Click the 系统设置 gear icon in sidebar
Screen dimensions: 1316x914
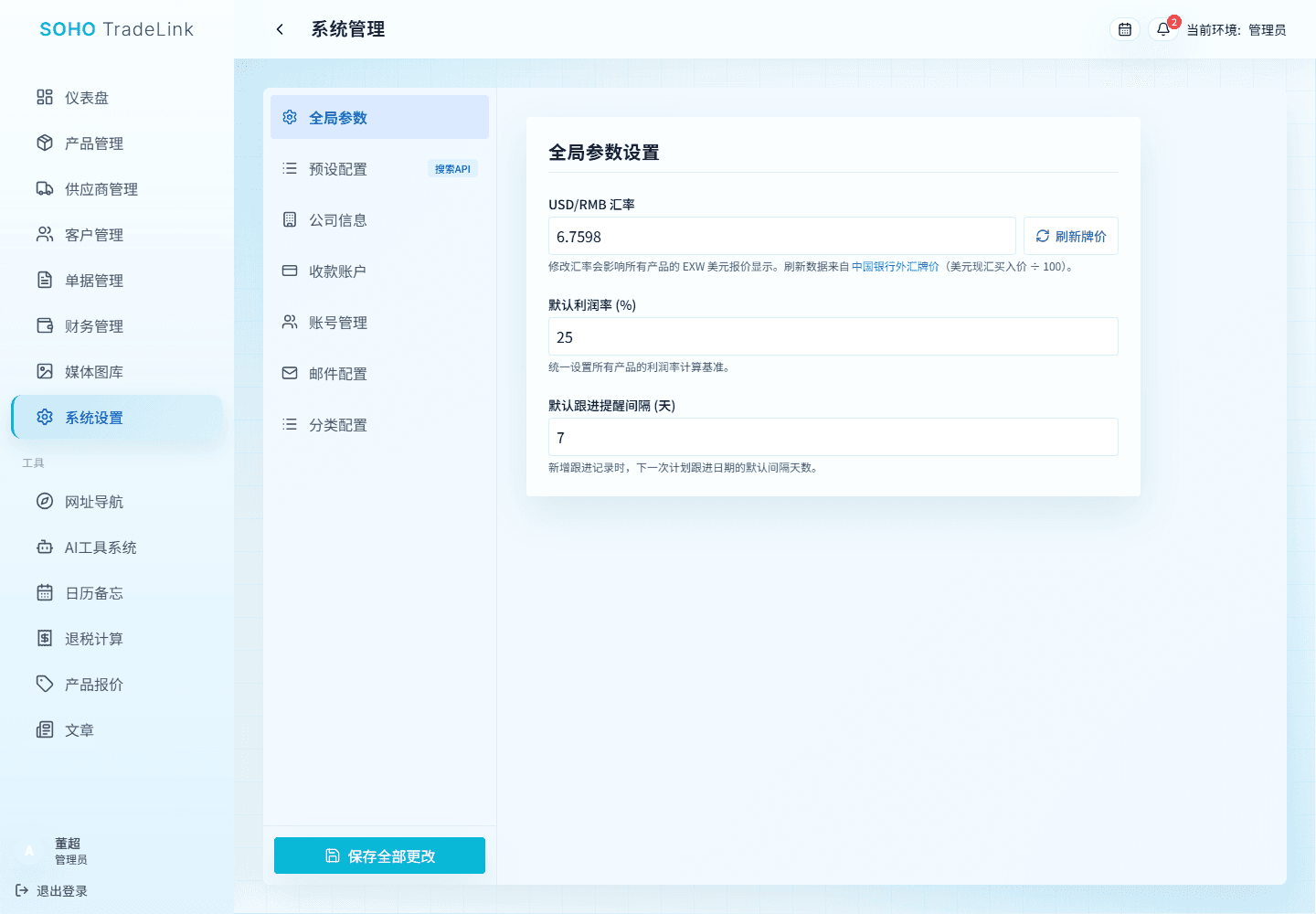coord(45,417)
